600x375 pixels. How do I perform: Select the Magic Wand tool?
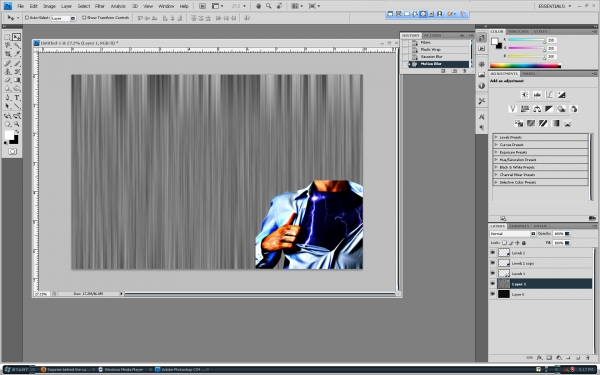pos(16,46)
